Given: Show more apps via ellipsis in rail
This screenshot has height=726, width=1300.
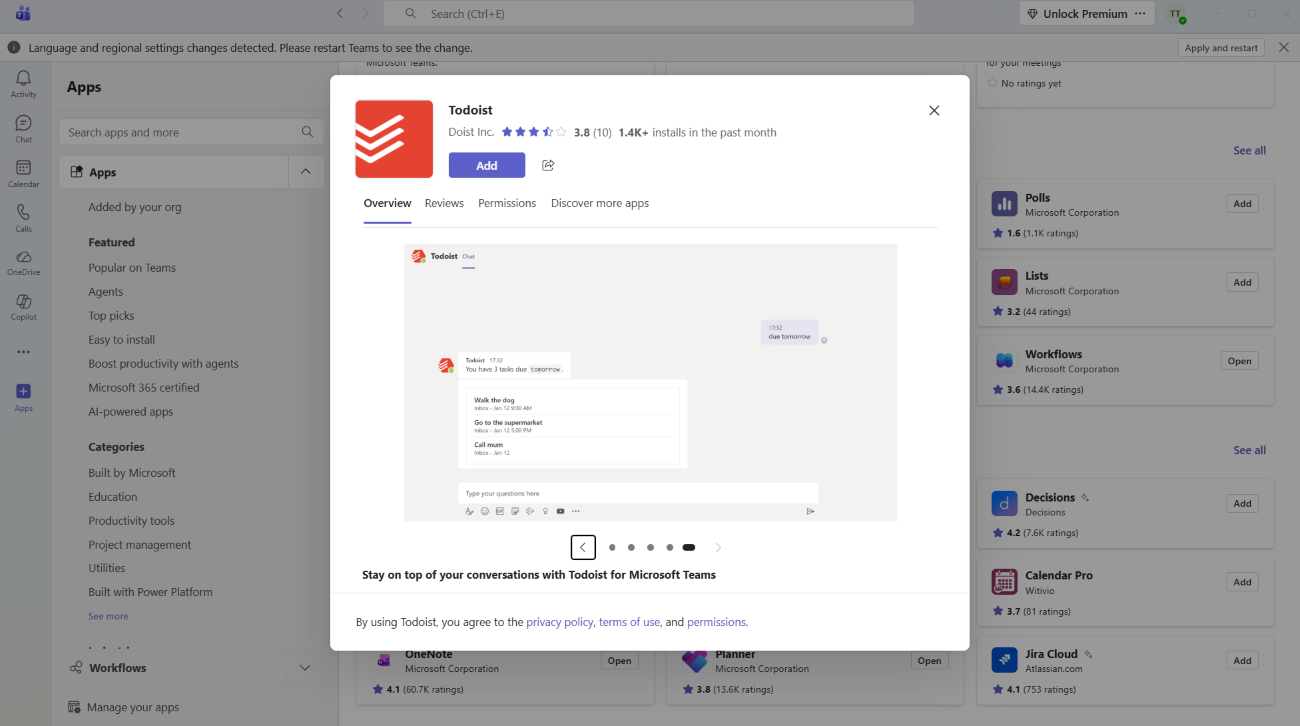Looking at the screenshot, I should click(23, 352).
